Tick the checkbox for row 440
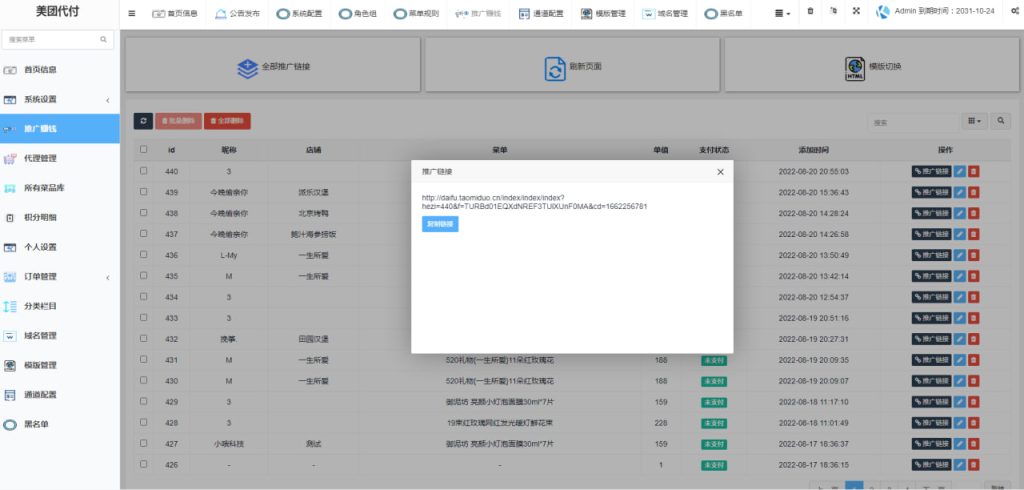The width and height of the screenshot is (1024, 490). coord(144,171)
